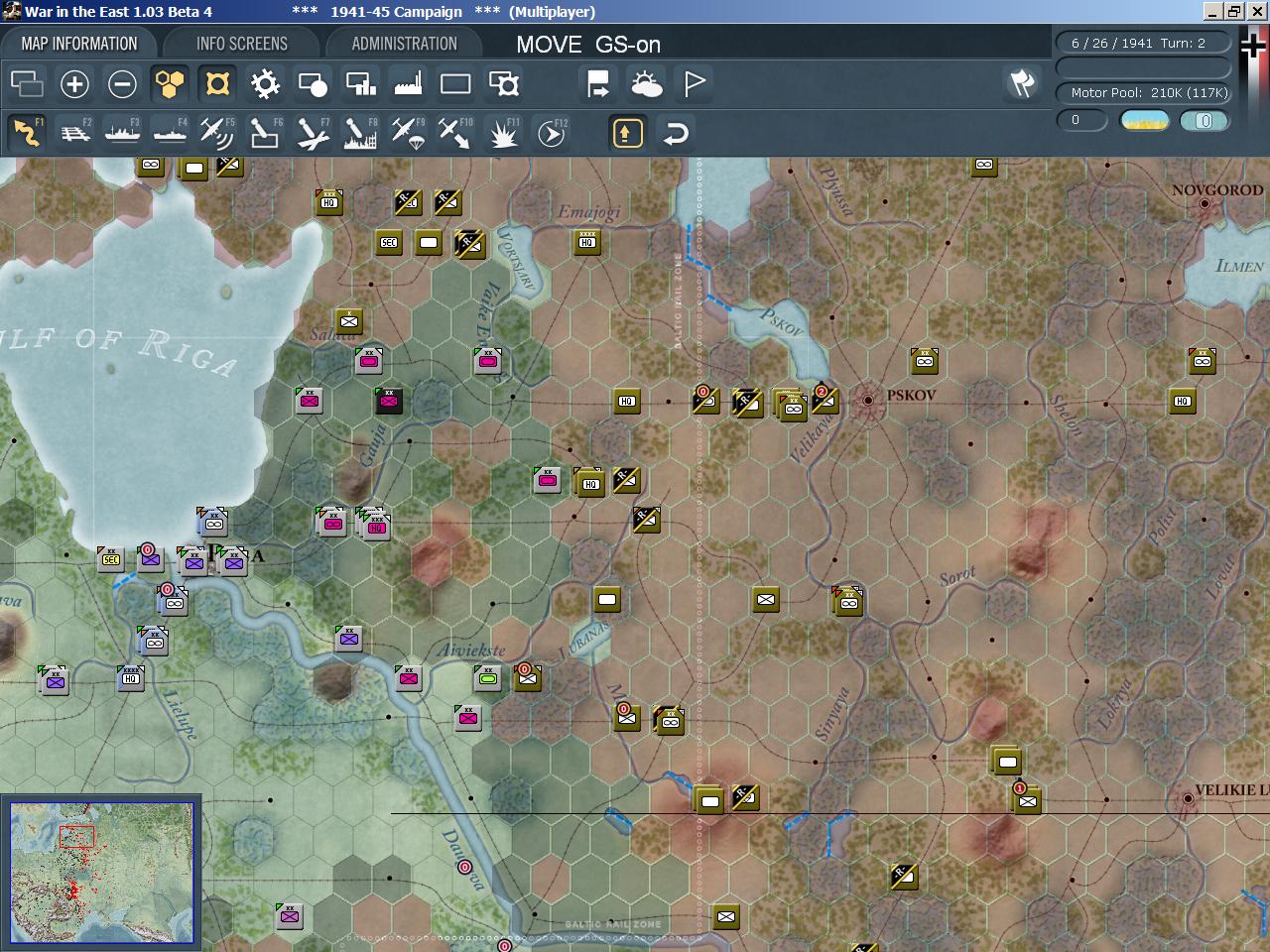Show the weather display icon
Viewport: 1270px width, 952px height.
tap(646, 84)
